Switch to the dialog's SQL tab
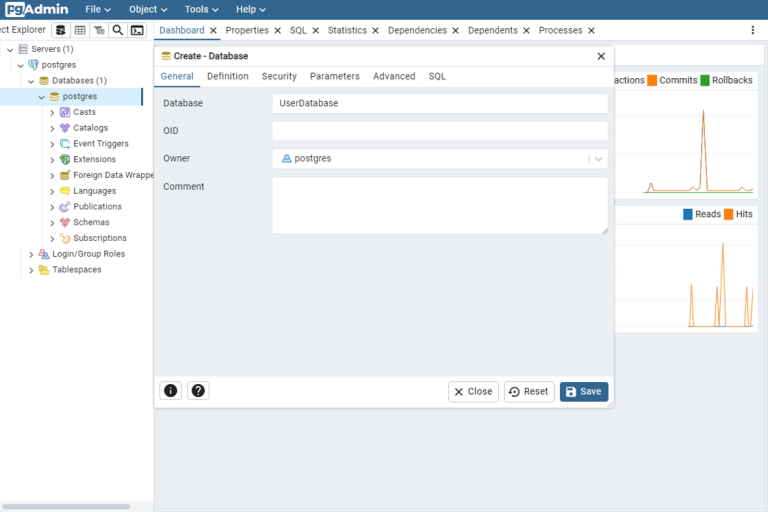 [437, 76]
